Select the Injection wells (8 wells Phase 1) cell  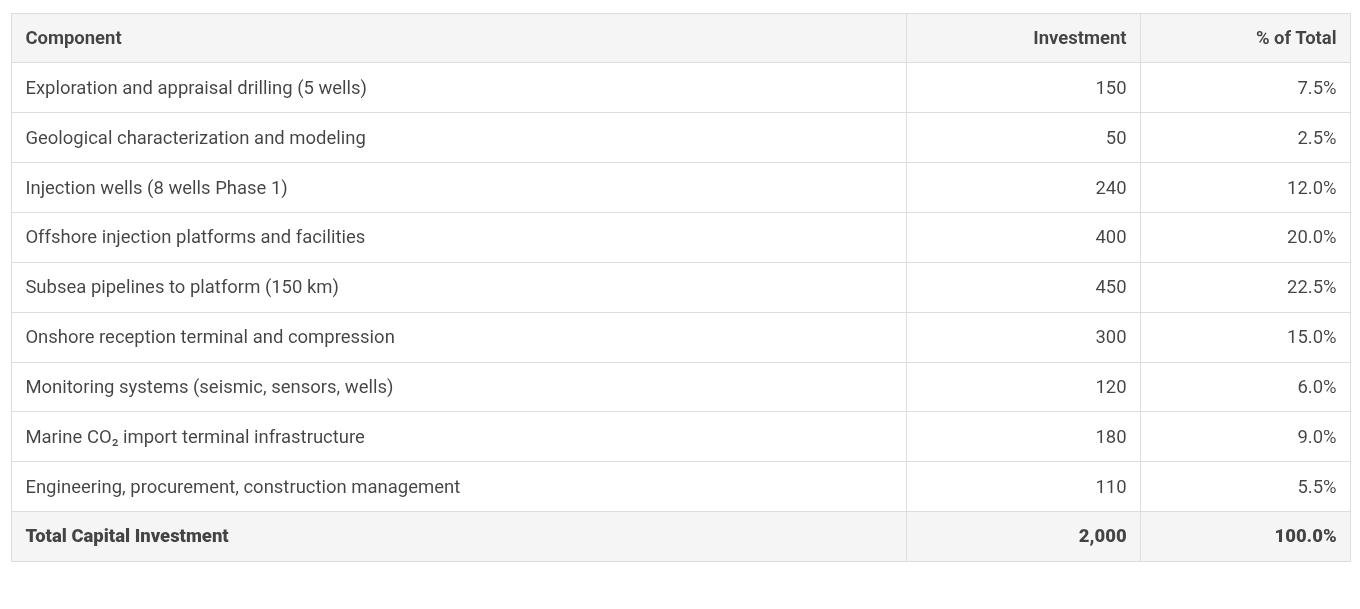tap(156, 188)
